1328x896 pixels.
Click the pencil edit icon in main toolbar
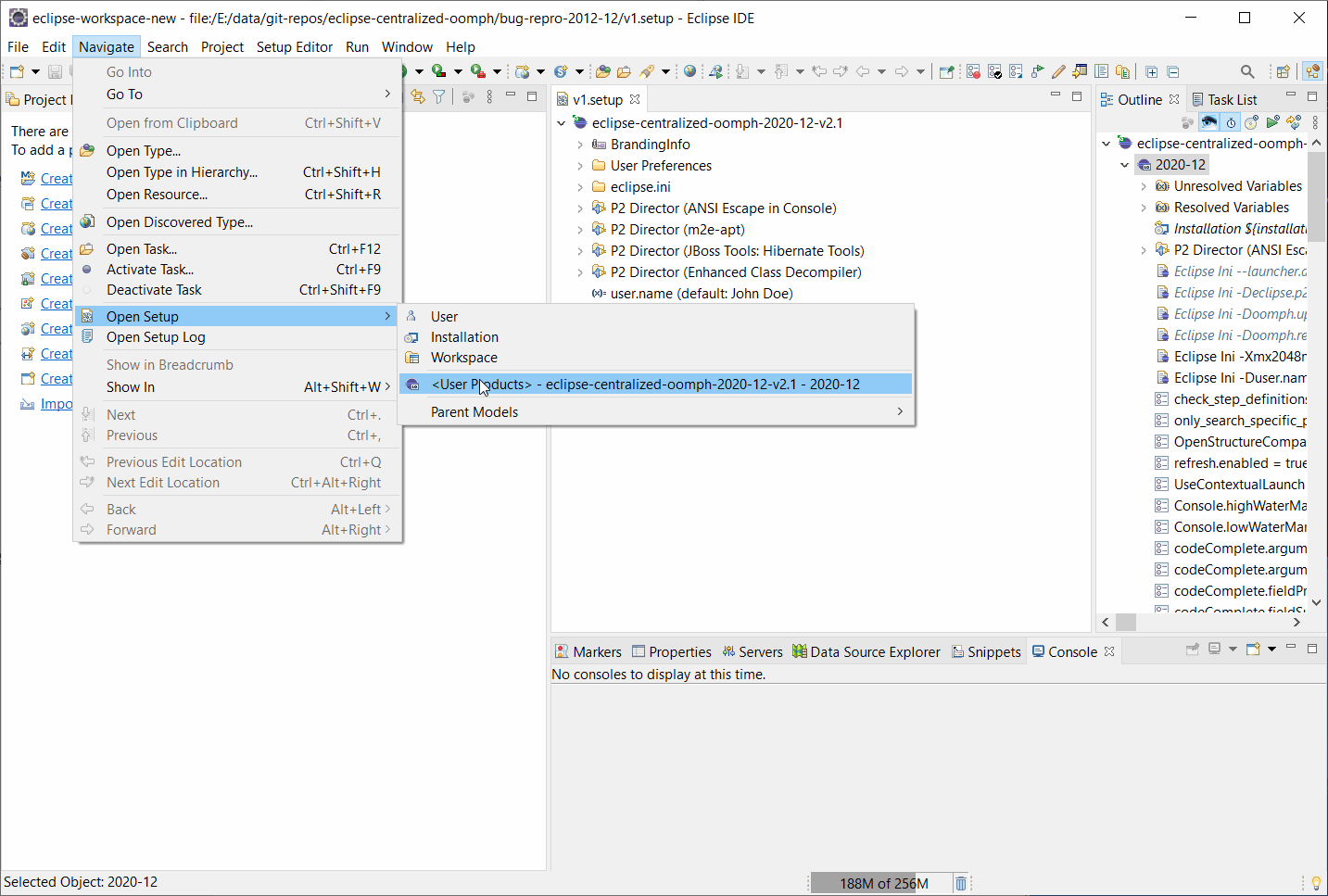click(1058, 71)
